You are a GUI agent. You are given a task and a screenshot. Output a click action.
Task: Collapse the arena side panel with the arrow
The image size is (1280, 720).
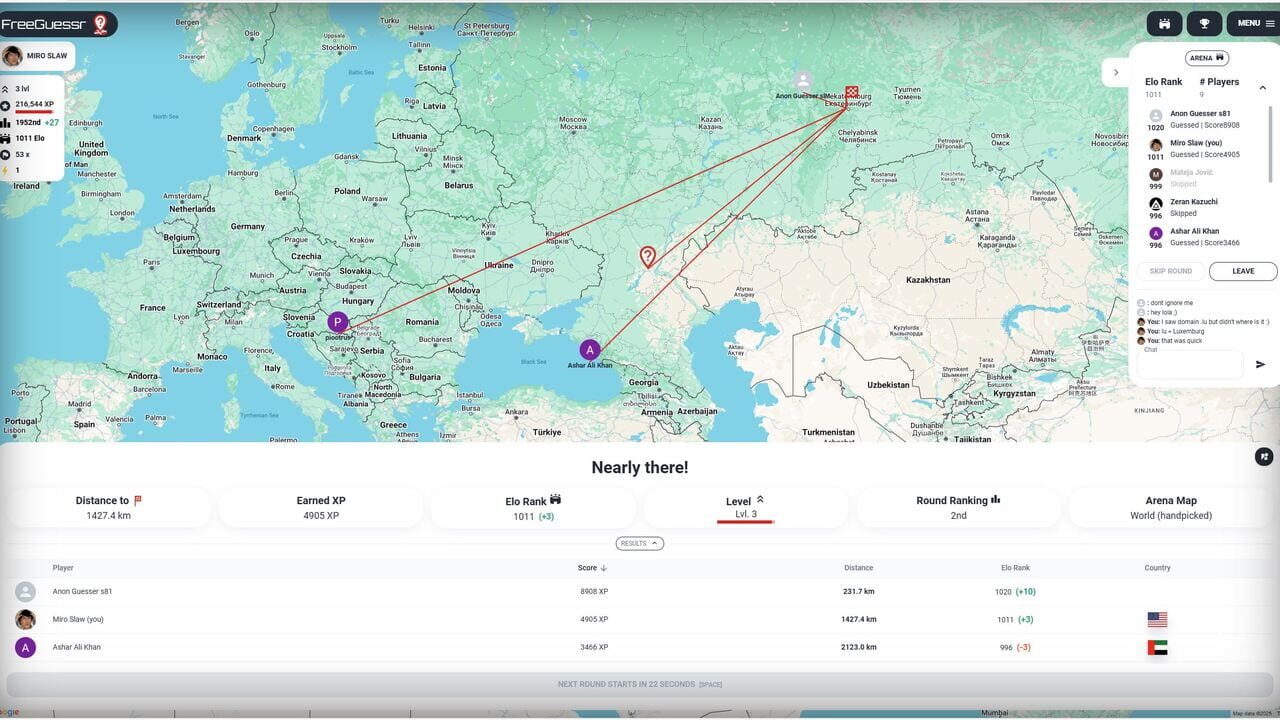1116,72
